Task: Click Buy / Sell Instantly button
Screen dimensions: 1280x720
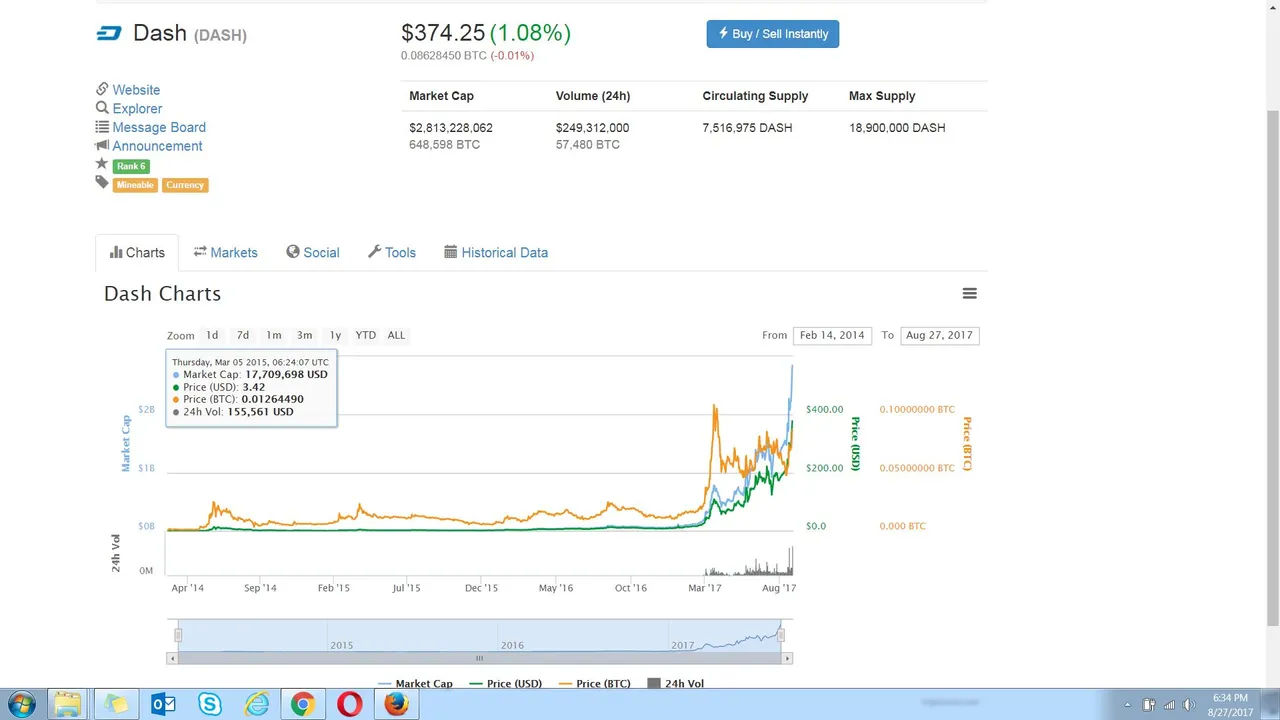Action: 773,34
